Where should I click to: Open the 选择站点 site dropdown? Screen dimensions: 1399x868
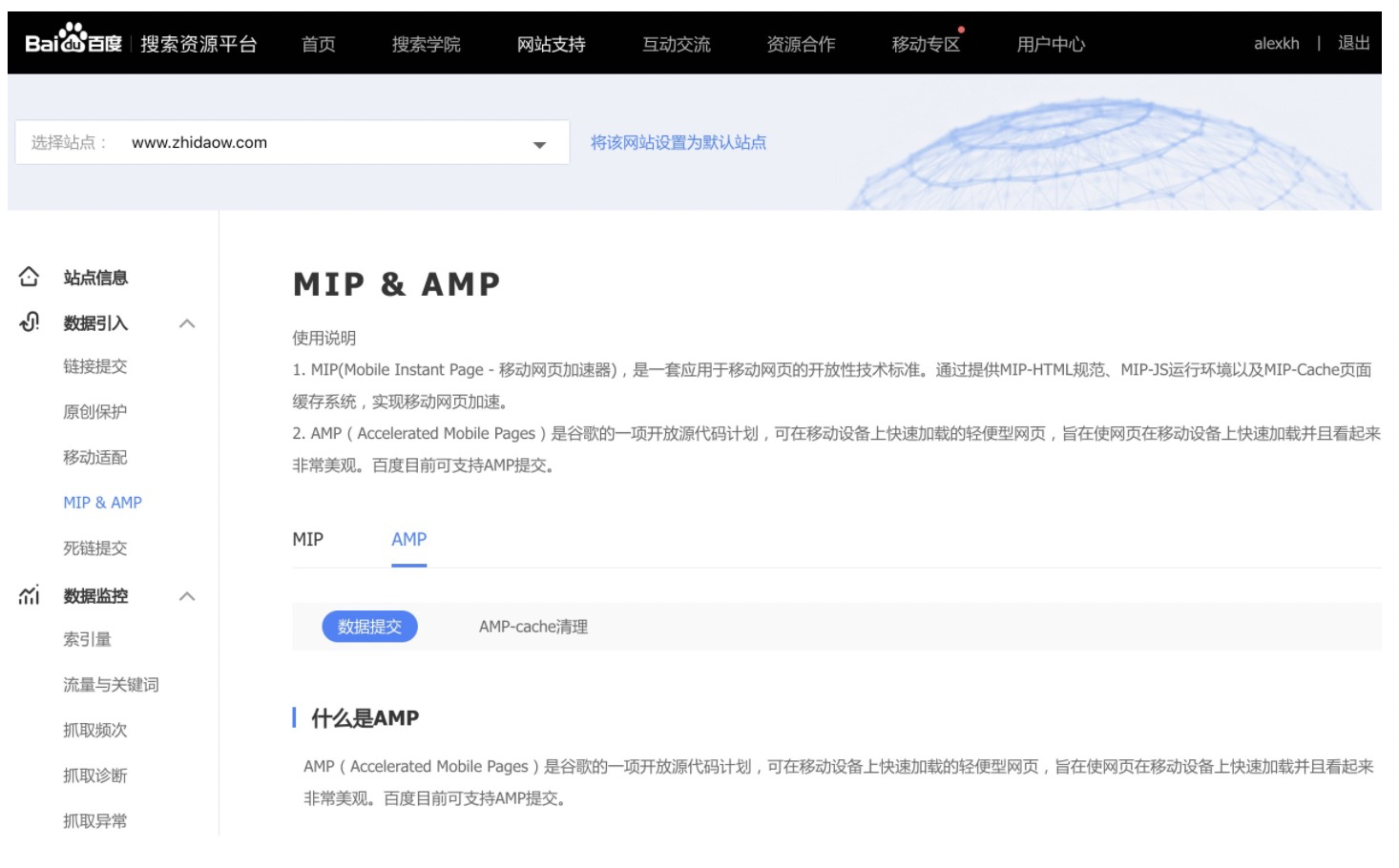539,143
